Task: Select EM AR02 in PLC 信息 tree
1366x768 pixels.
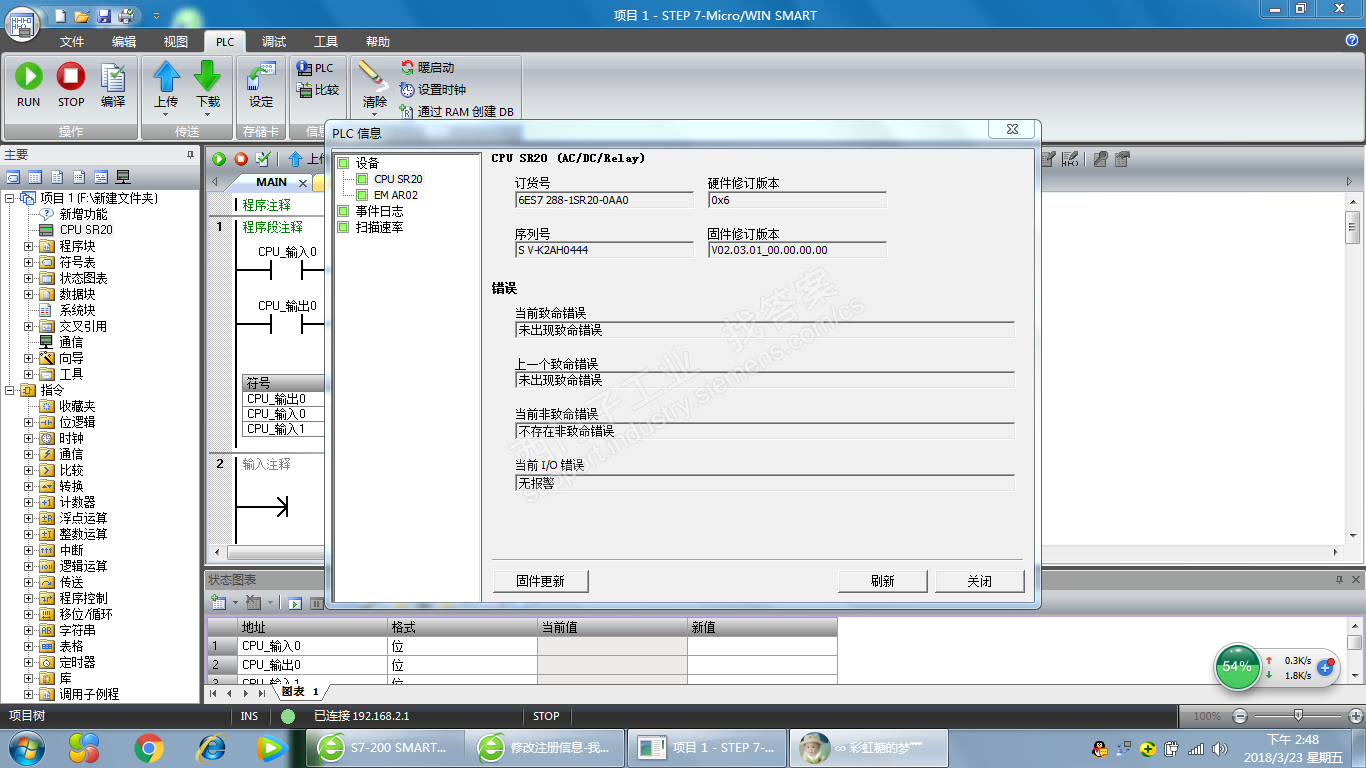Action: coord(395,195)
